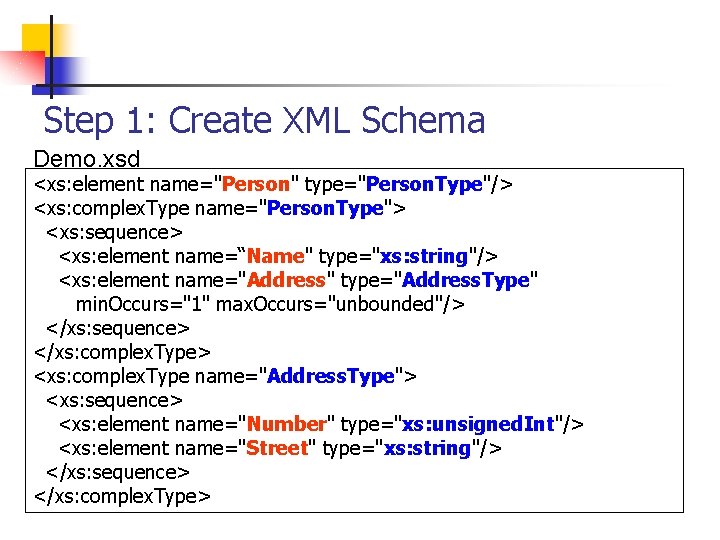Select the red "Street" element name

[277, 448]
